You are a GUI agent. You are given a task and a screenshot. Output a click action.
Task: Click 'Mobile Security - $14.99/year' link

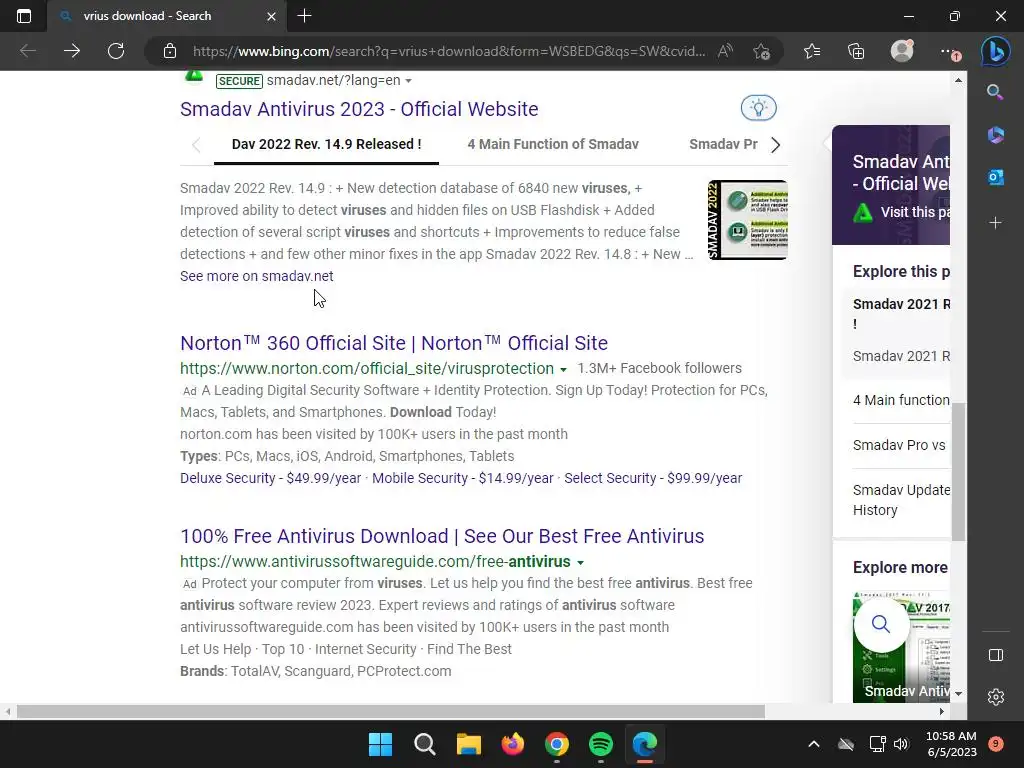462,478
